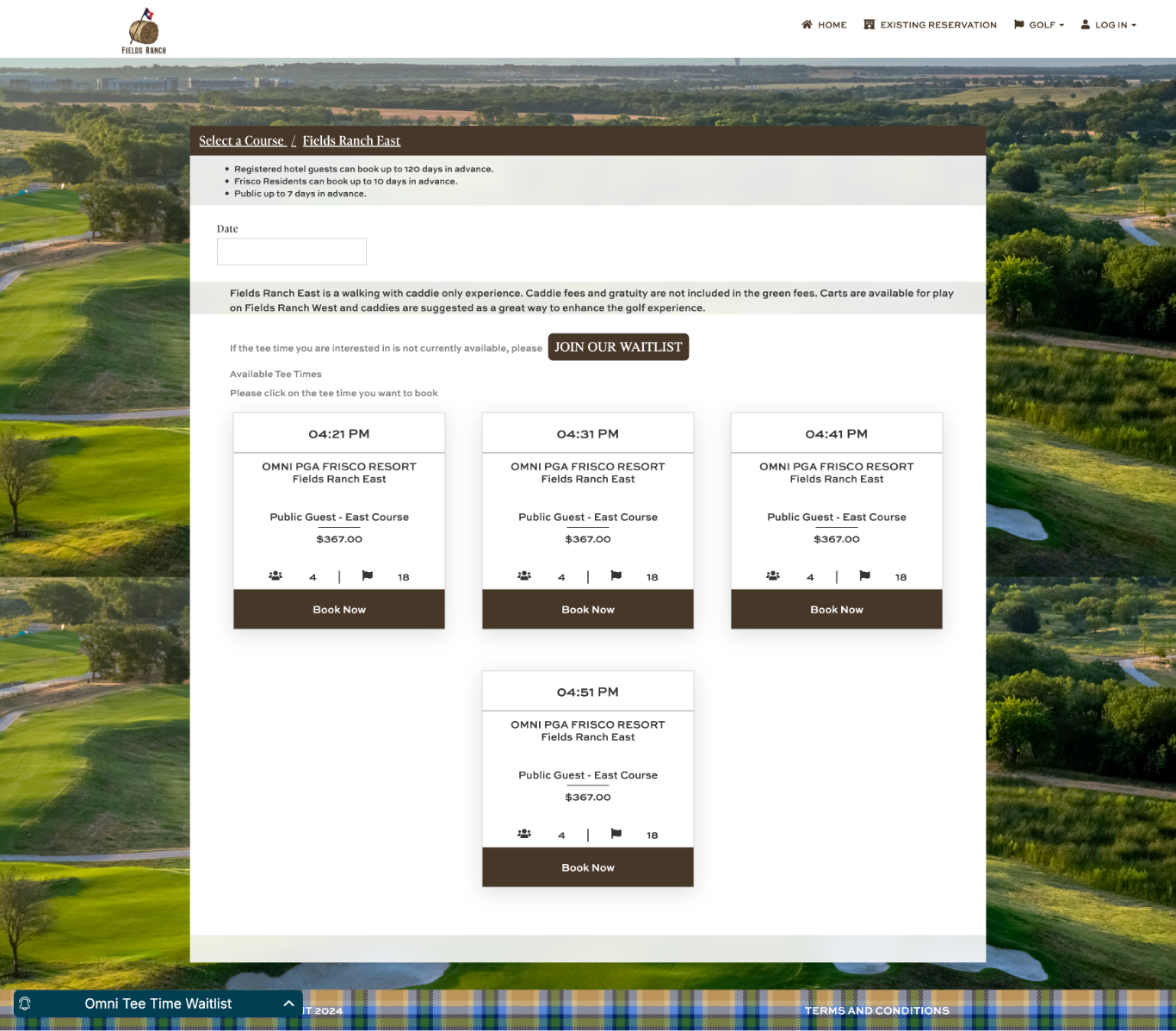1176x1031 pixels.
Task: Click $367.00 price on 04:41 PM card
Action: point(837,539)
